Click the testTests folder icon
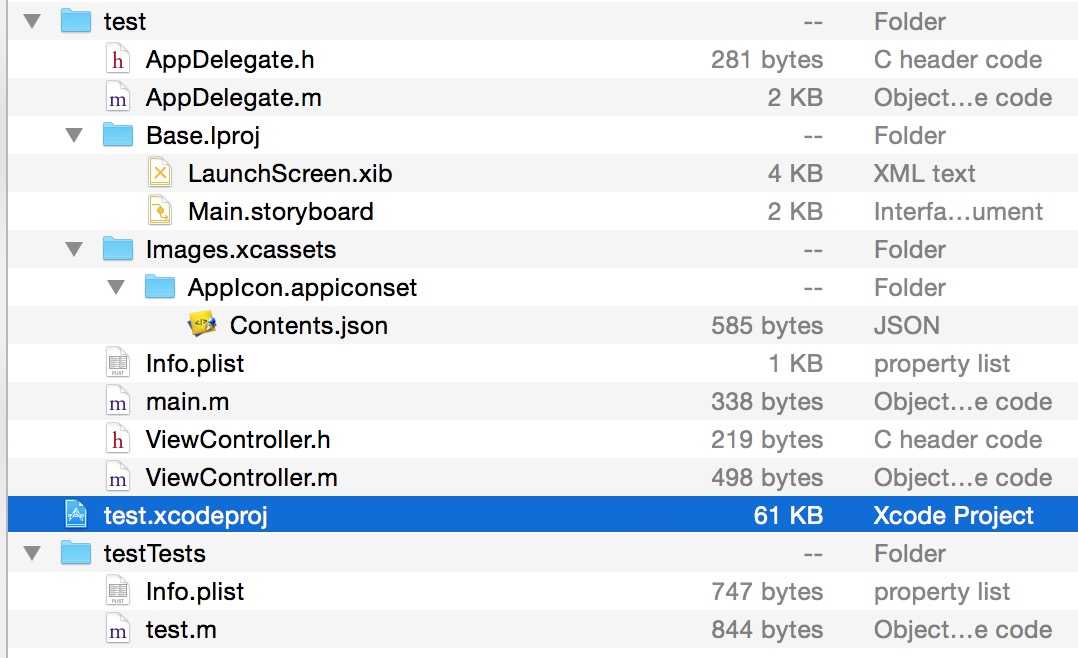Viewport: 1078px width, 658px height. (76, 554)
